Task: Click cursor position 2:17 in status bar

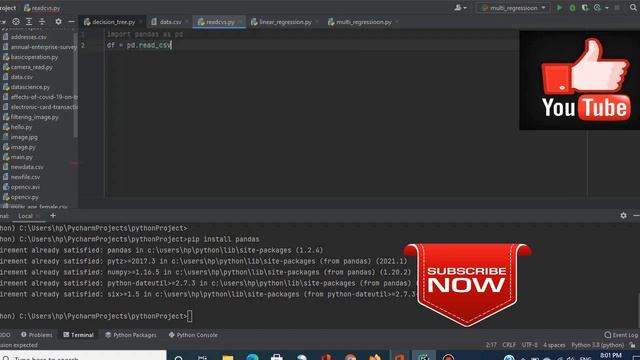Action: 491,345
